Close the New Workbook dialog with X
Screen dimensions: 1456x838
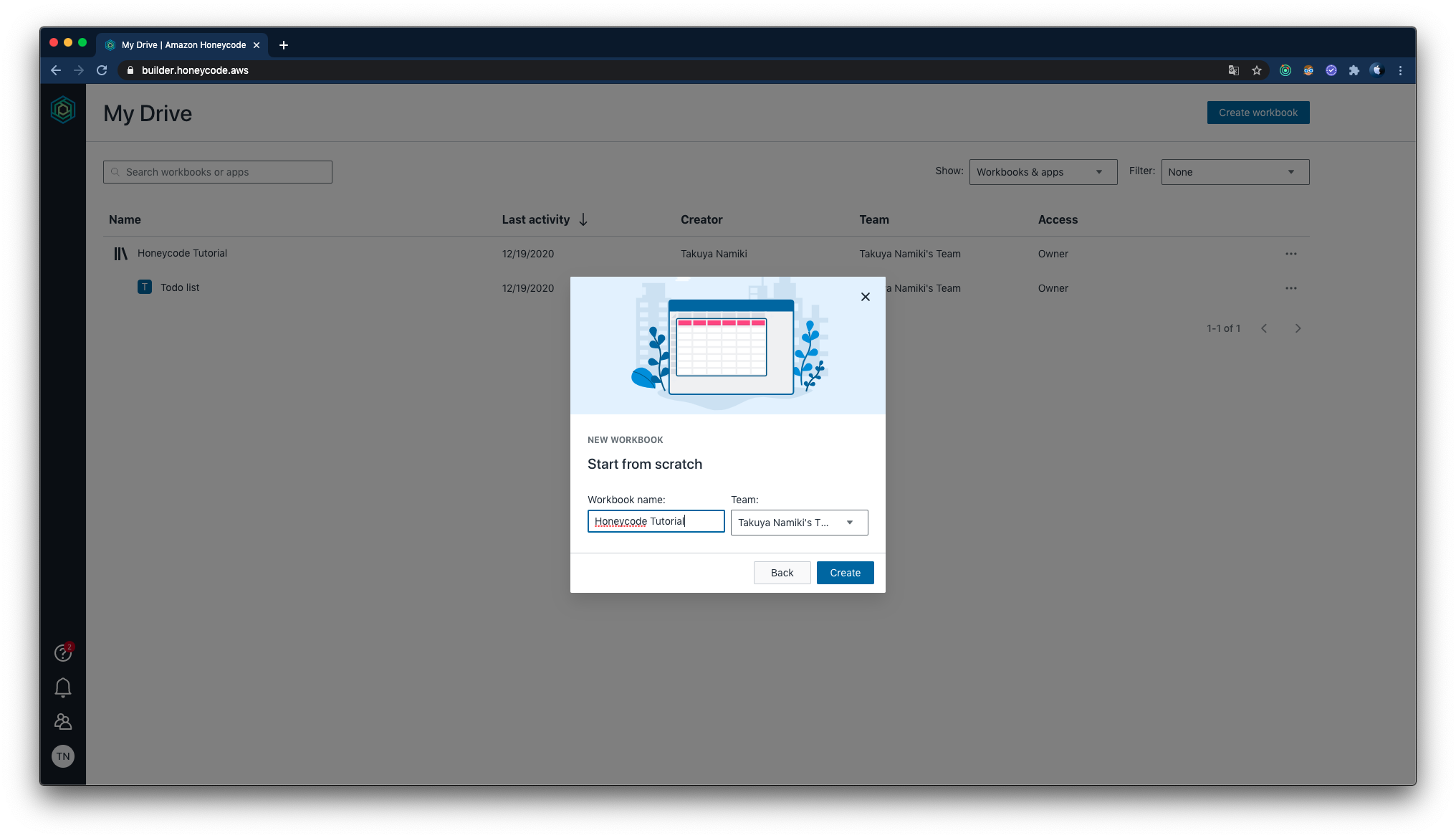(x=866, y=297)
